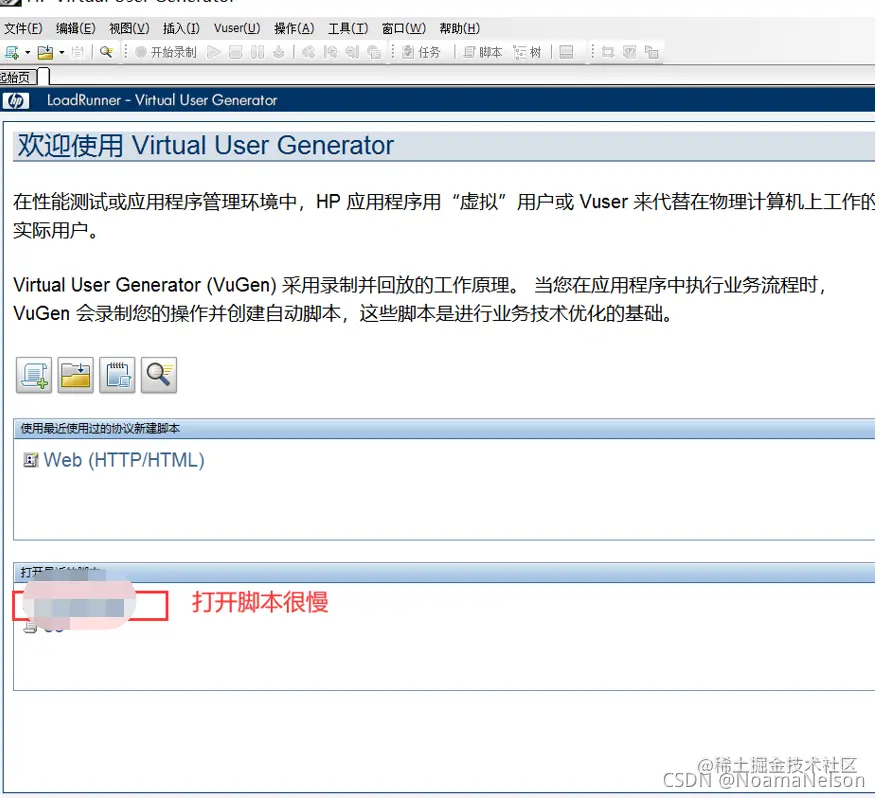Click the step-back magnifier toolbar icon
The height and width of the screenshot is (798, 880).
(331, 53)
